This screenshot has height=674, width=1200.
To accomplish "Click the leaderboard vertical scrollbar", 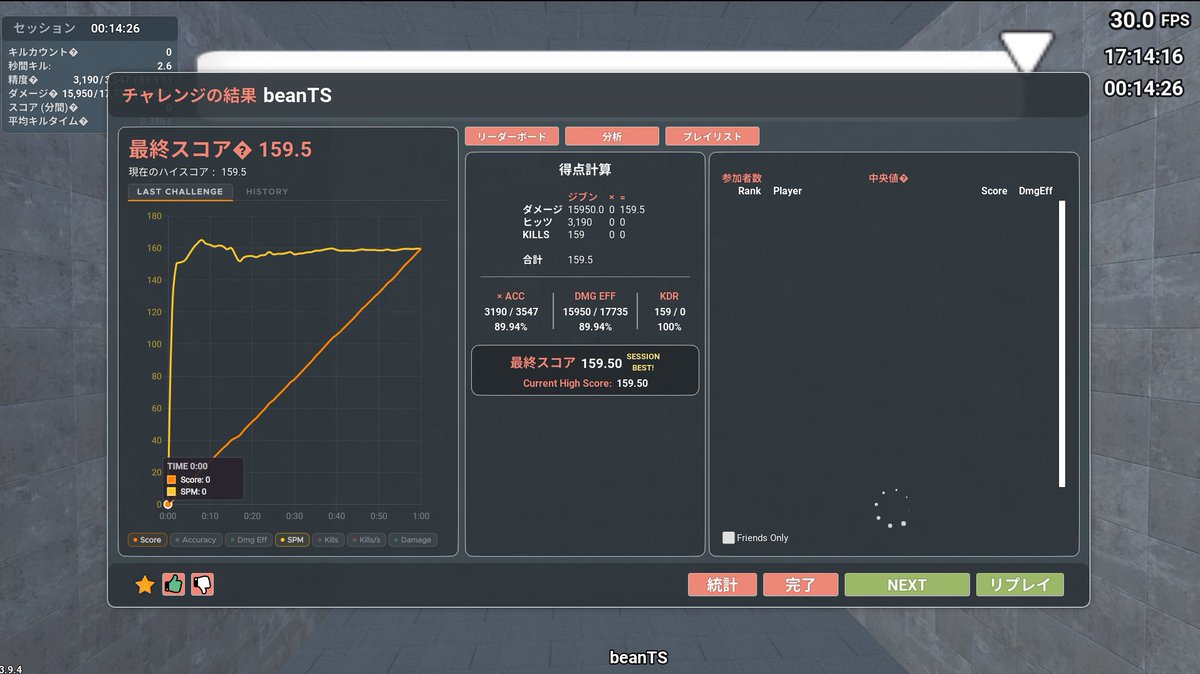I will 1062,343.
